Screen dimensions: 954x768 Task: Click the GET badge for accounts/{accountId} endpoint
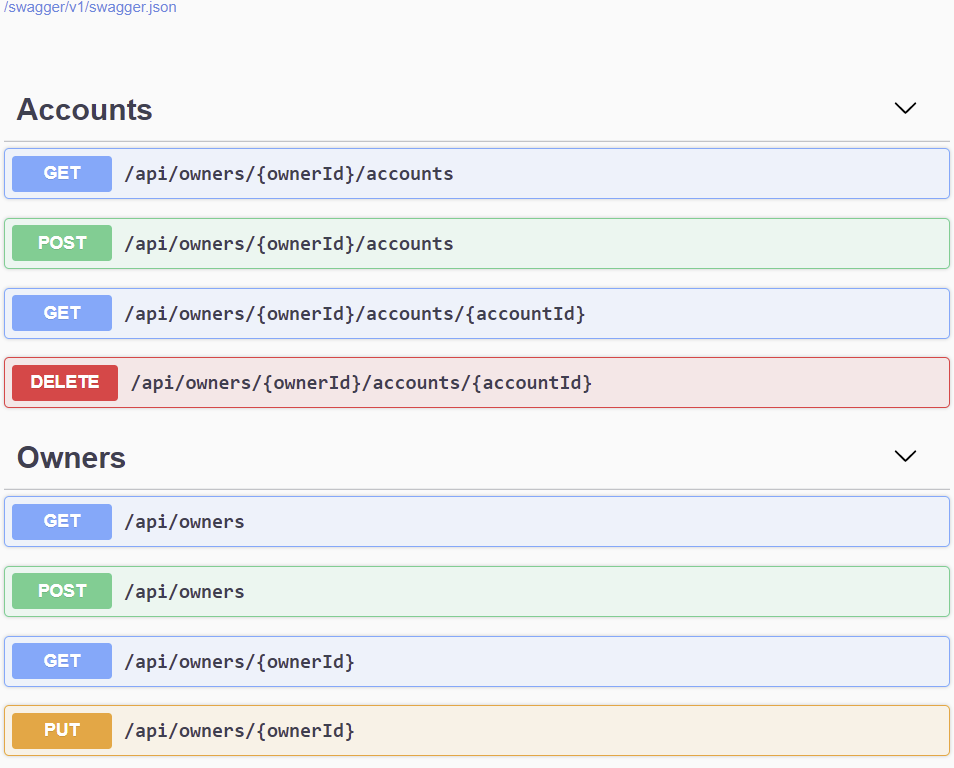coord(62,313)
